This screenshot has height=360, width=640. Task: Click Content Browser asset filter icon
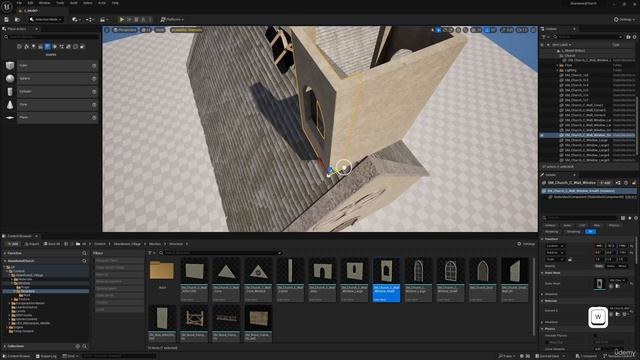tap(150, 253)
